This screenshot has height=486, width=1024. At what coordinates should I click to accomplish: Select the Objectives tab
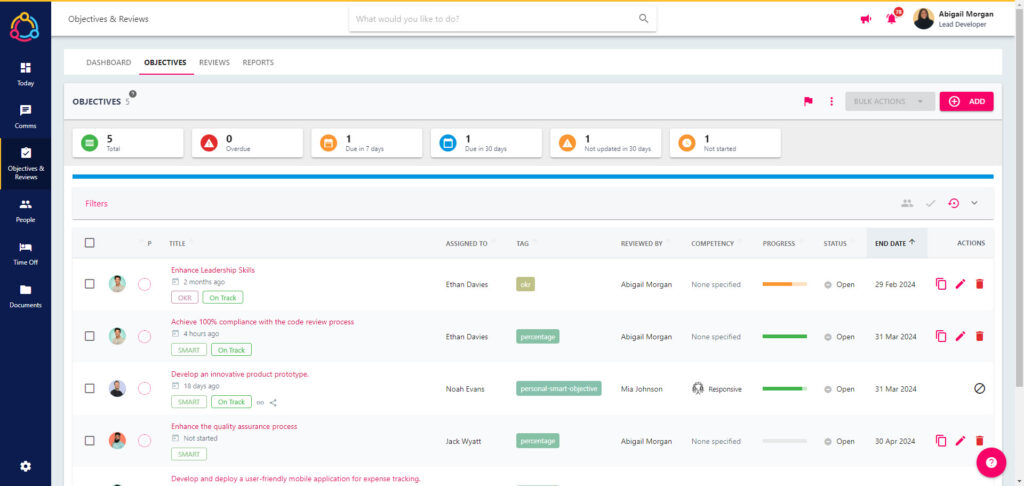165,63
